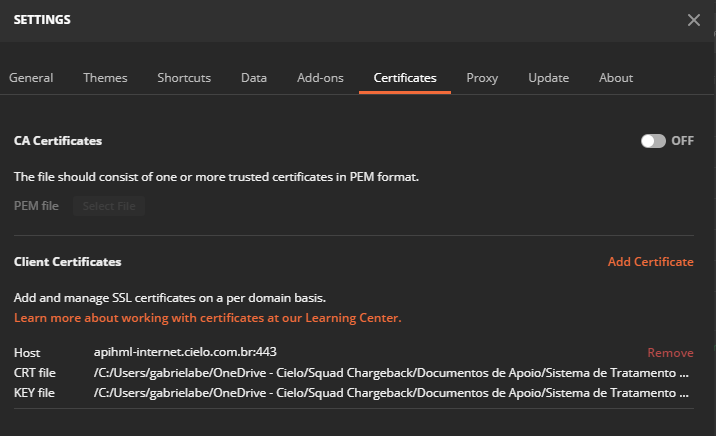Image resolution: width=716 pixels, height=436 pixels.
Task: Close the Settings dialog with the X
Action: [x=694, y=20]
